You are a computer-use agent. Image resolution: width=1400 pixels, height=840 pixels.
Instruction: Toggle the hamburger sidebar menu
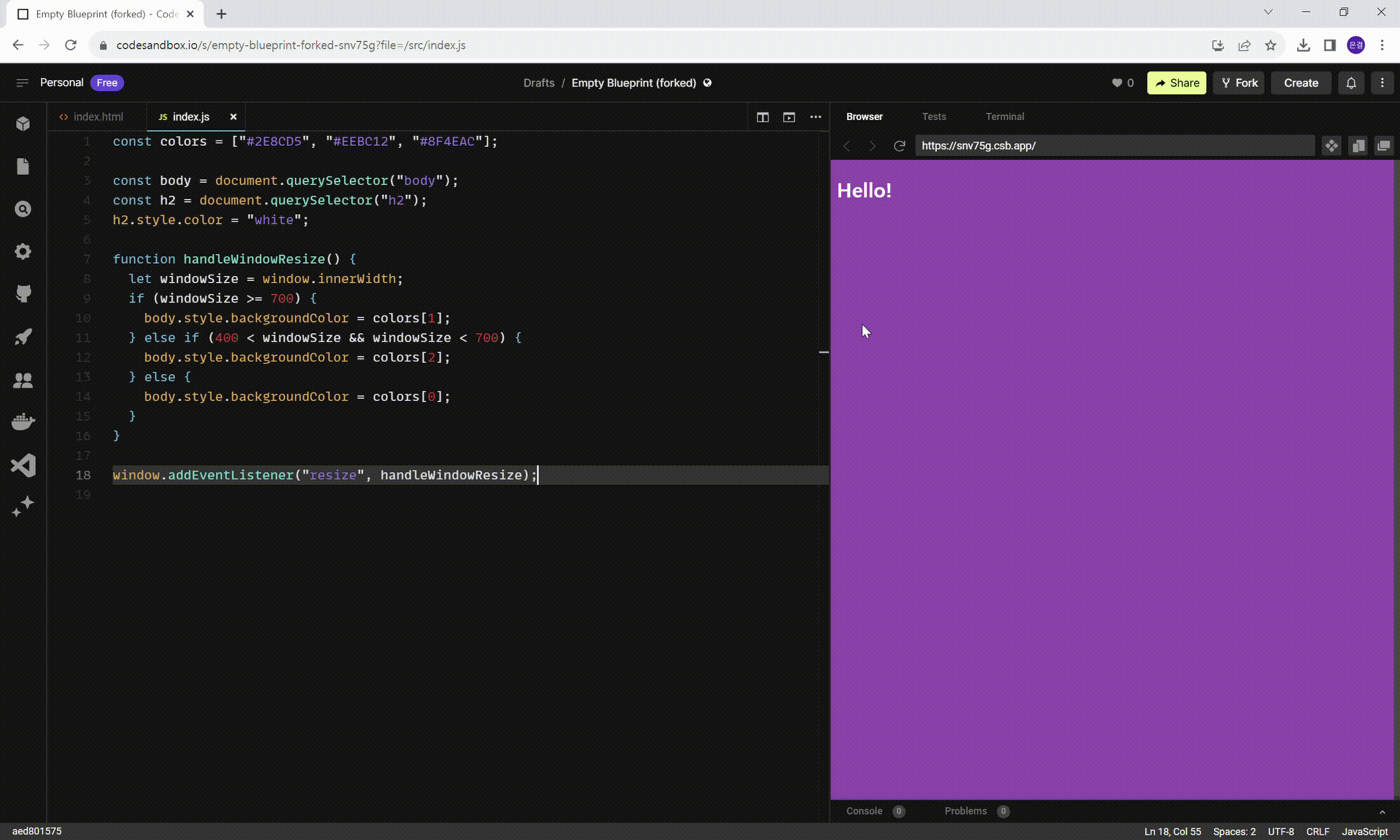click(22, 83)
